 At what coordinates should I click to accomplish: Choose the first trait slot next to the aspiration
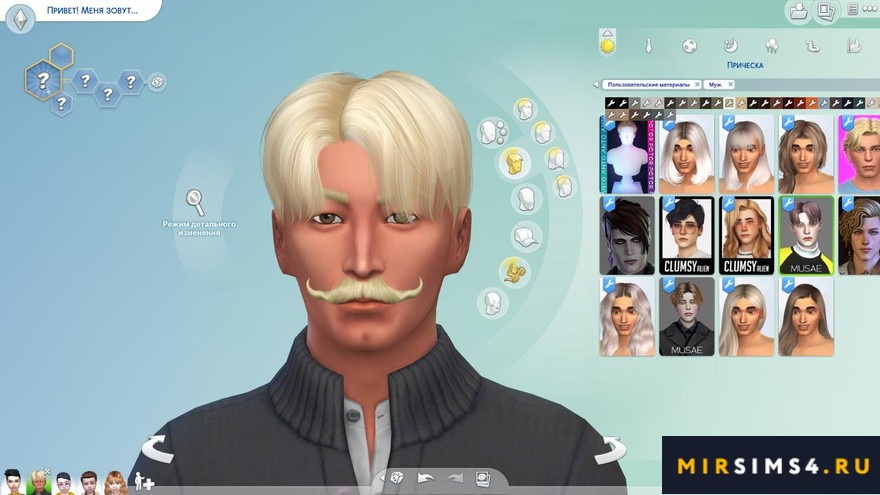(85, 81)
